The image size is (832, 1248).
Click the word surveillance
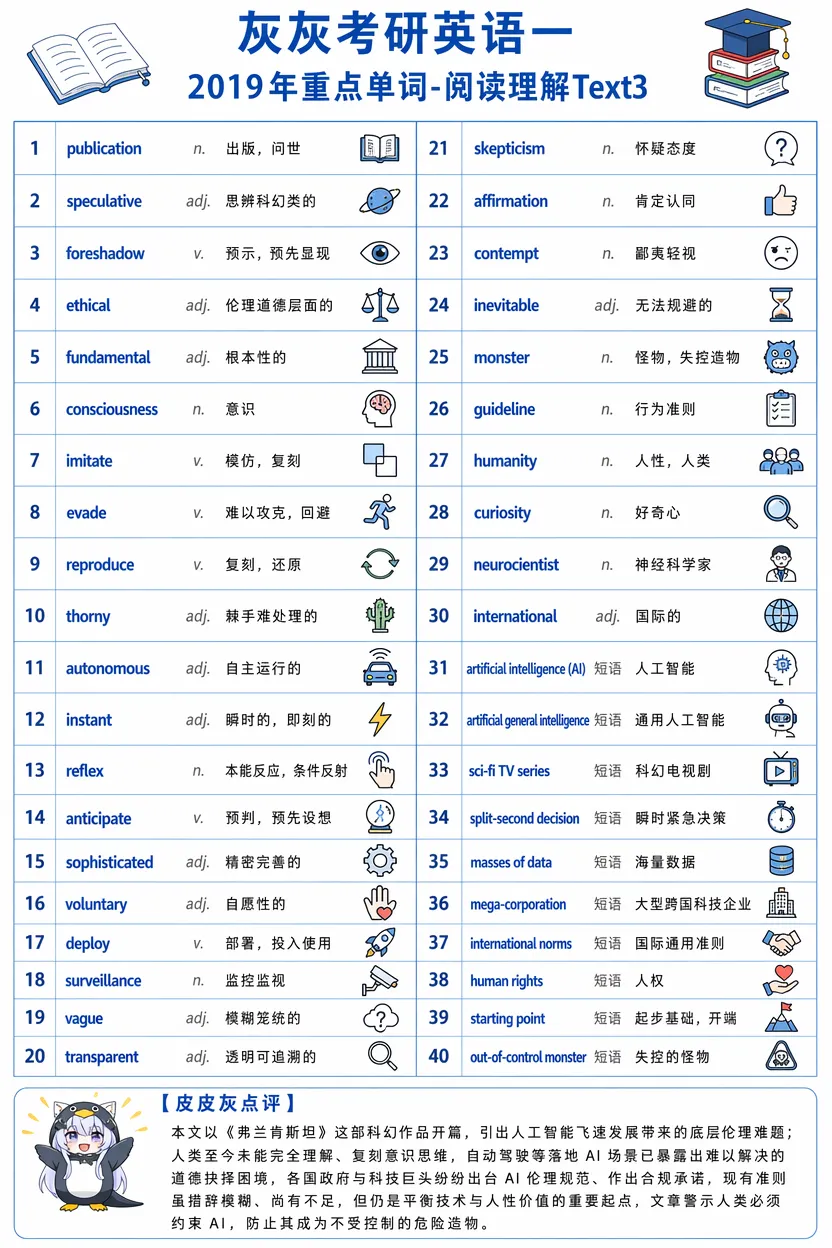coord(103,981)
